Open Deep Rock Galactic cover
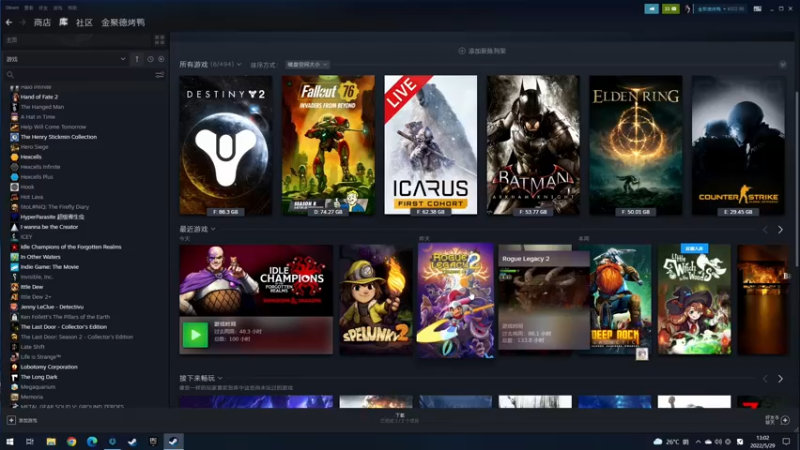This screenshot has height=450, width=800. coord(620,300)
